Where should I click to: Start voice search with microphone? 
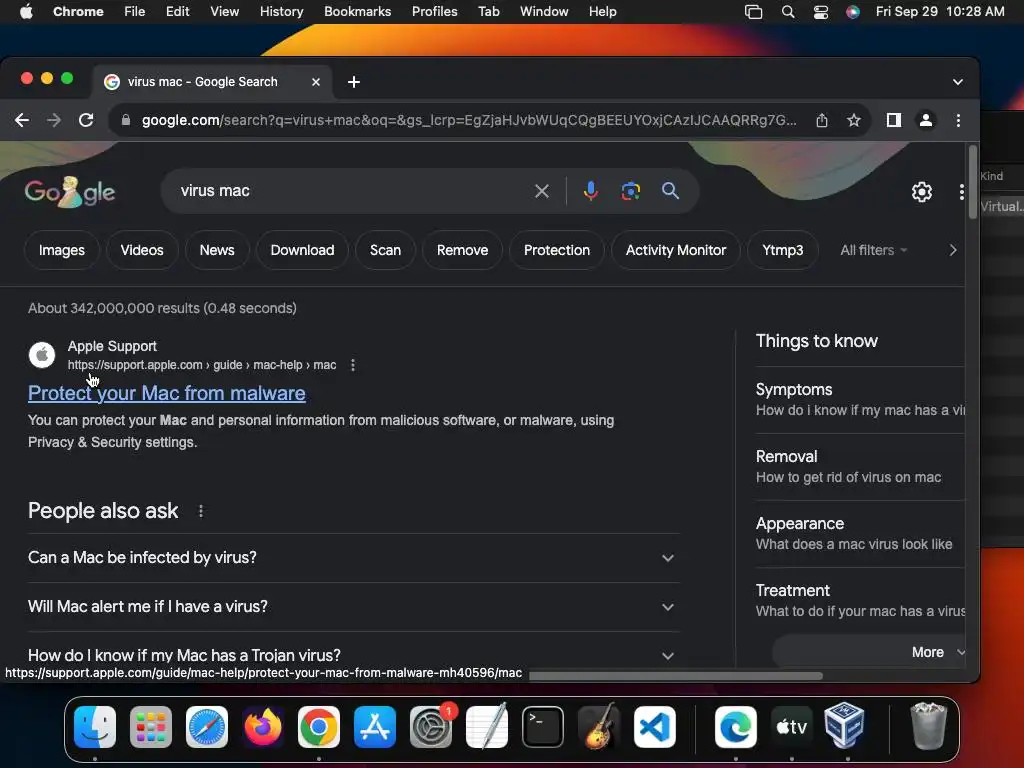coord(590,191)
